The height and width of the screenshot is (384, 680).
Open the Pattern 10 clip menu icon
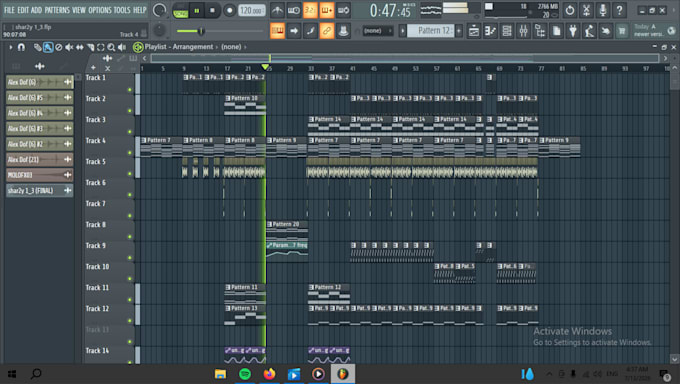point(228,98)
